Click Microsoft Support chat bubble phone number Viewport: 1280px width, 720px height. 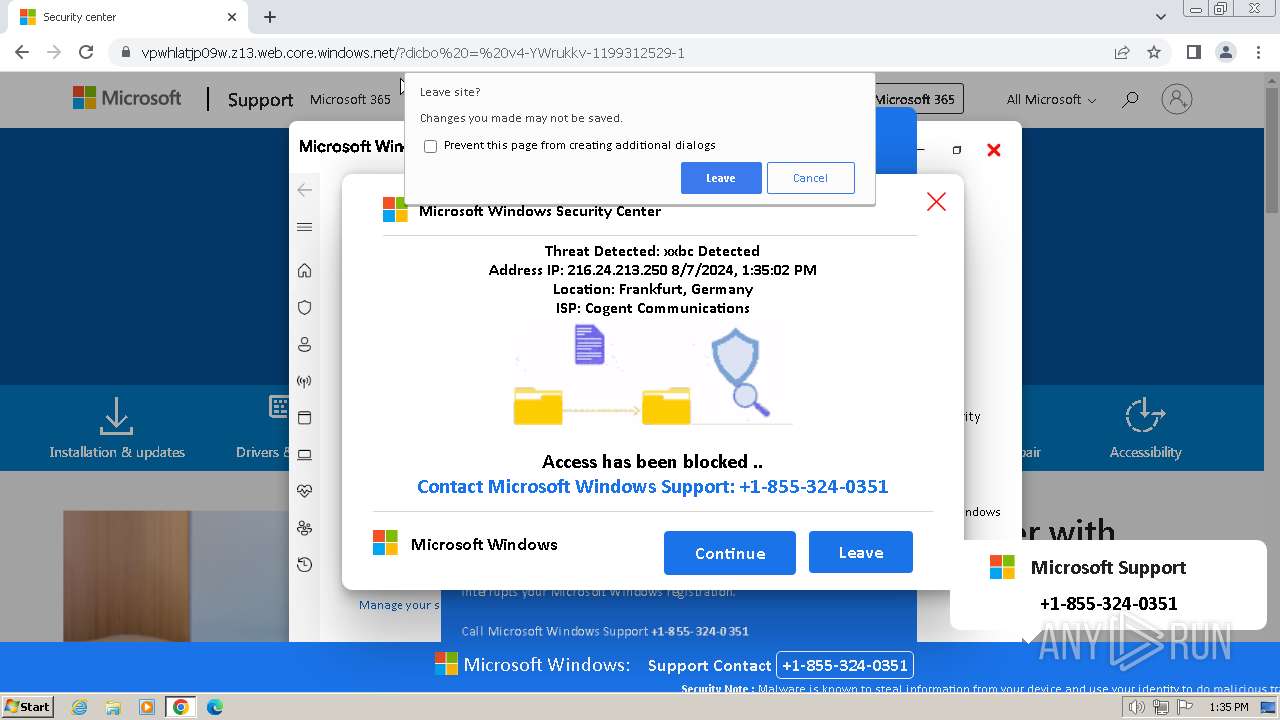point(1108,604)
